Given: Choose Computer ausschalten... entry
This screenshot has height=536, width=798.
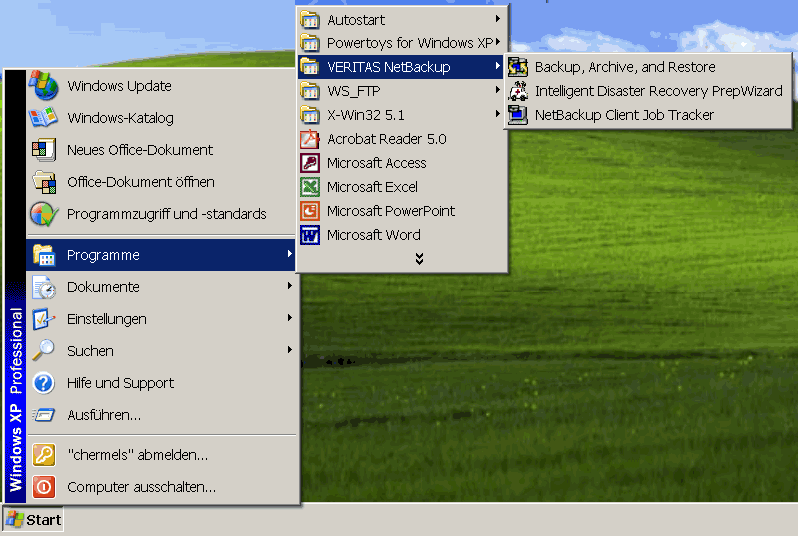Looking at the screenshot, I should pos(162,487).
